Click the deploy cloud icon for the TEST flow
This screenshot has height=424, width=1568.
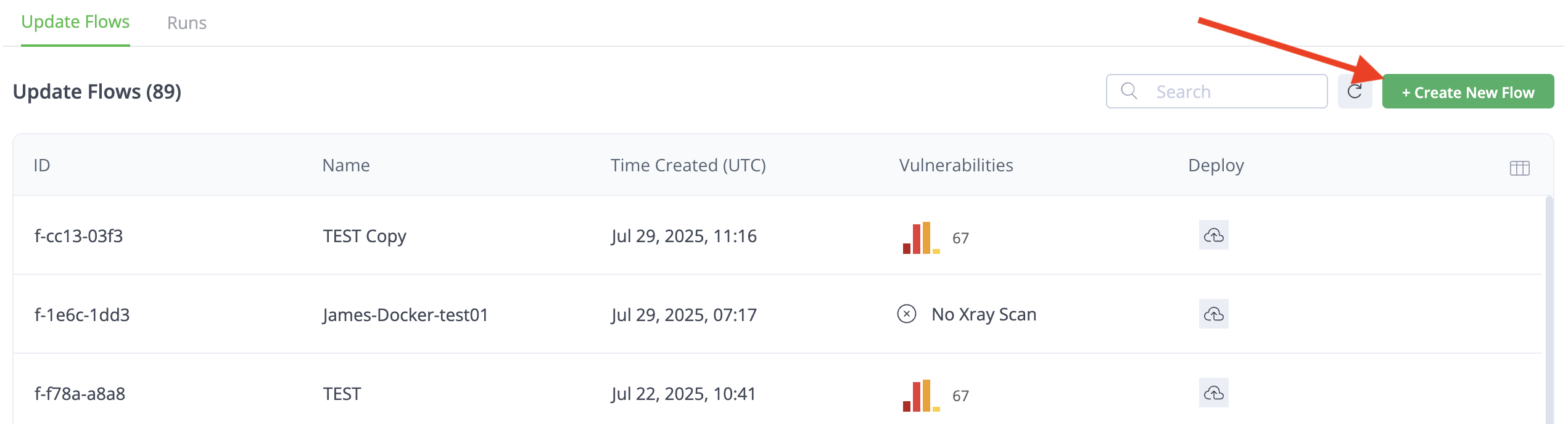click(1213, 393)
